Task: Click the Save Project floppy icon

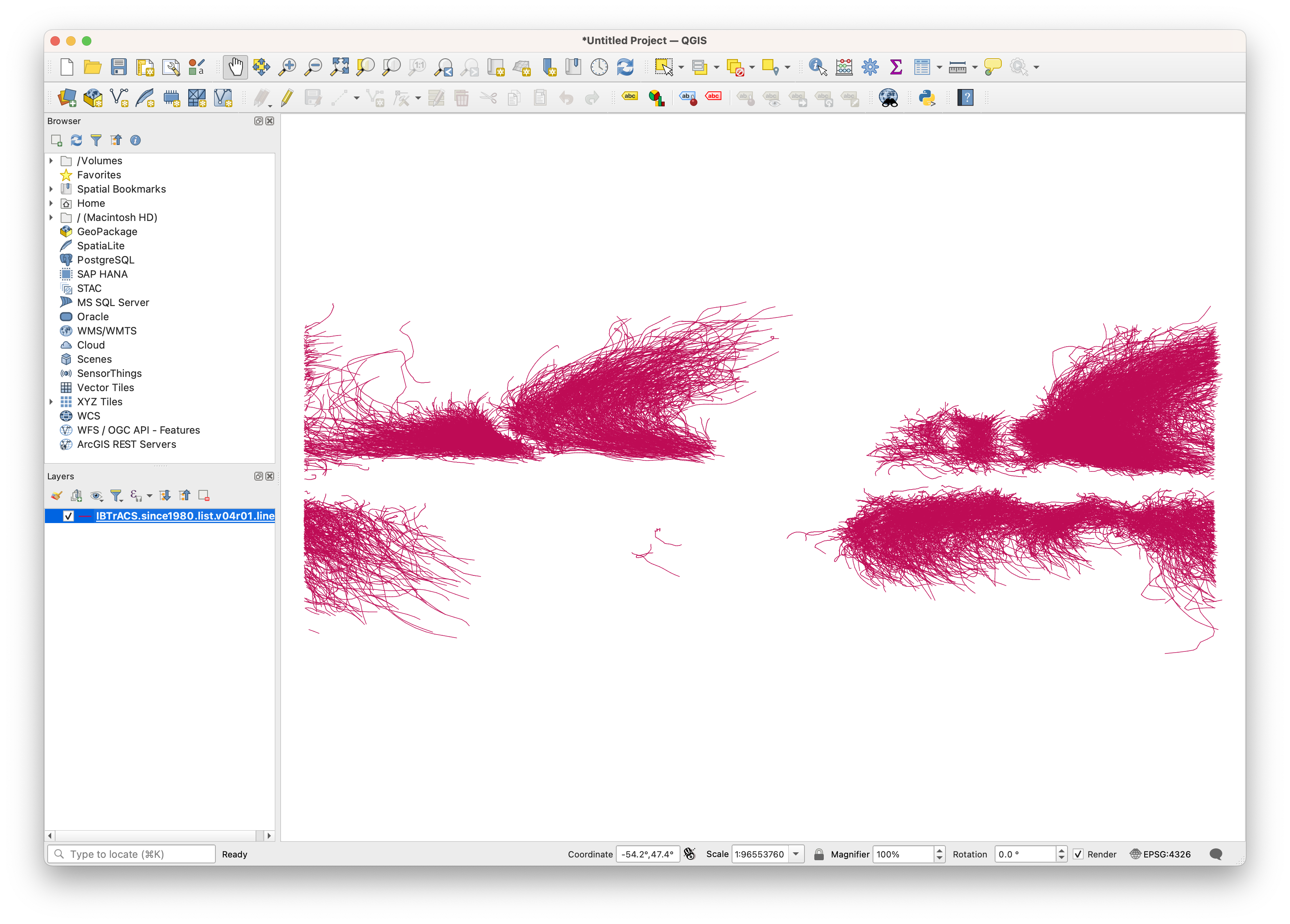Action: click(119, 67)
